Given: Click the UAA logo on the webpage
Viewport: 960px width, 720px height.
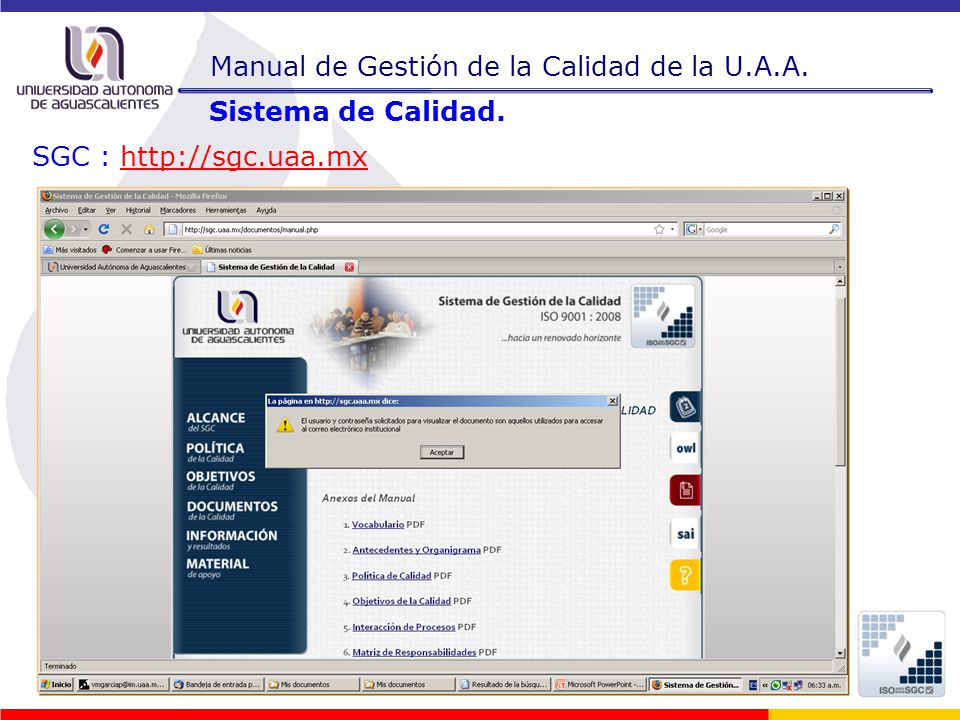Looking at the screenshot, I should (x=238, y=317).
